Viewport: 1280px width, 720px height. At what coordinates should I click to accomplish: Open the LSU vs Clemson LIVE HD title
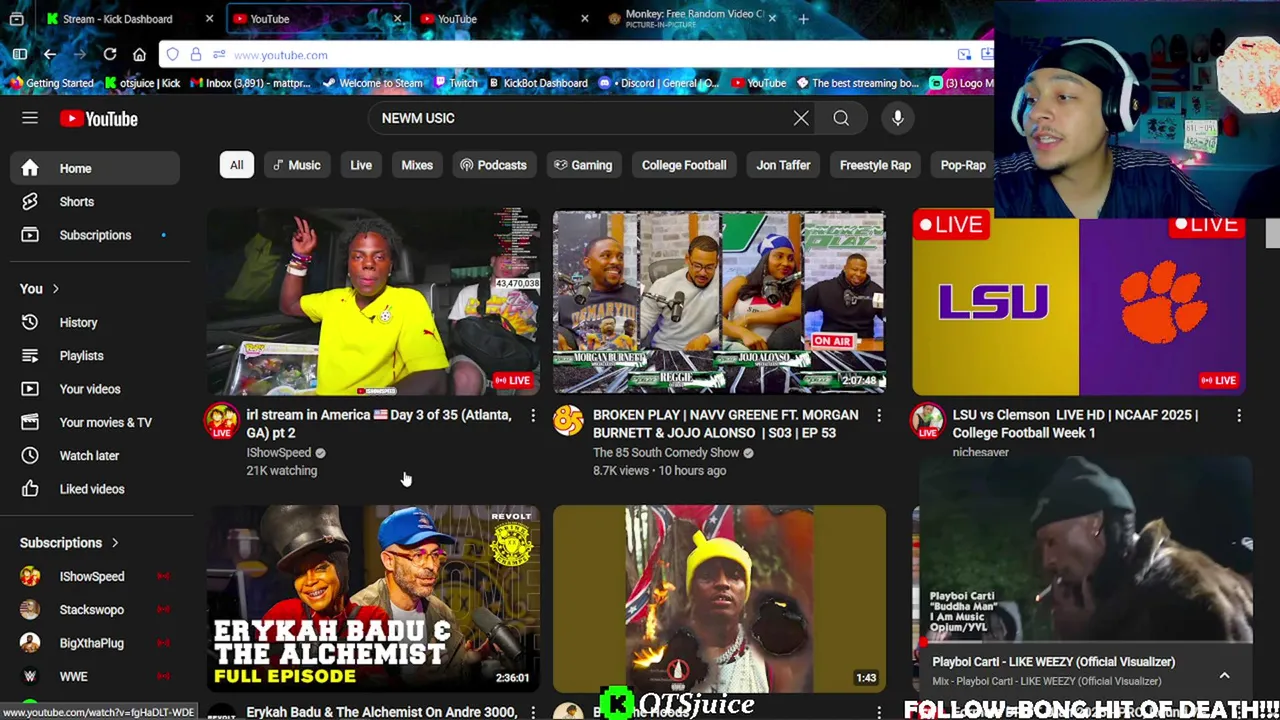point(1075,424)
